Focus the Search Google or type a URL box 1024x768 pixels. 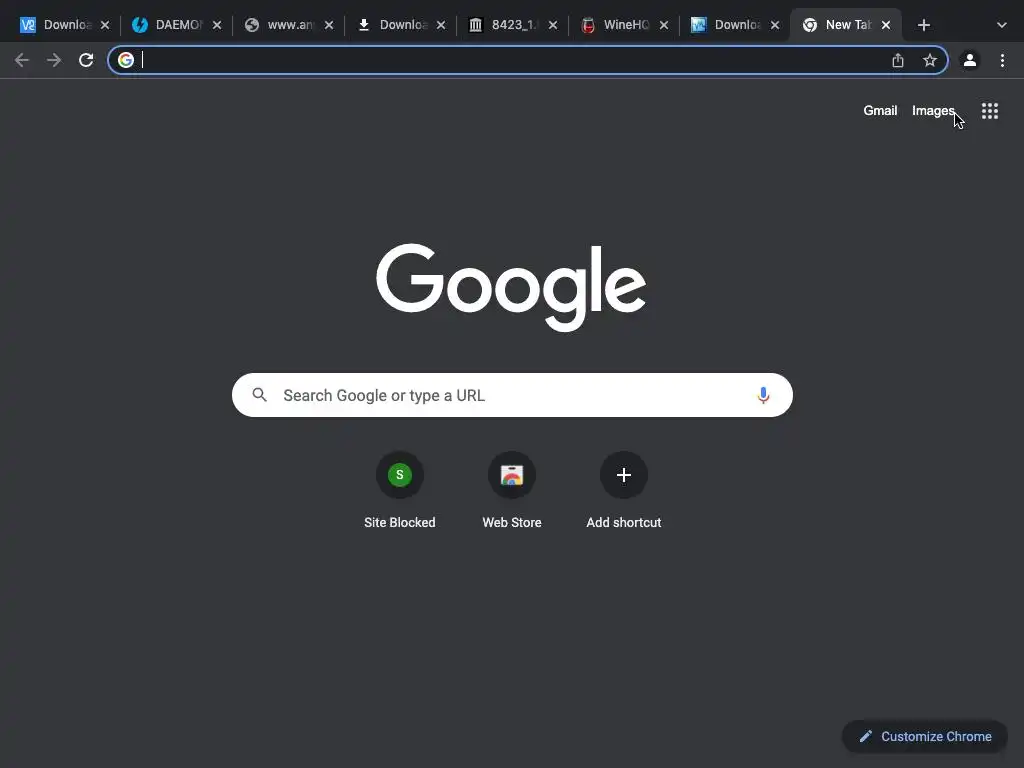[512, 395]
